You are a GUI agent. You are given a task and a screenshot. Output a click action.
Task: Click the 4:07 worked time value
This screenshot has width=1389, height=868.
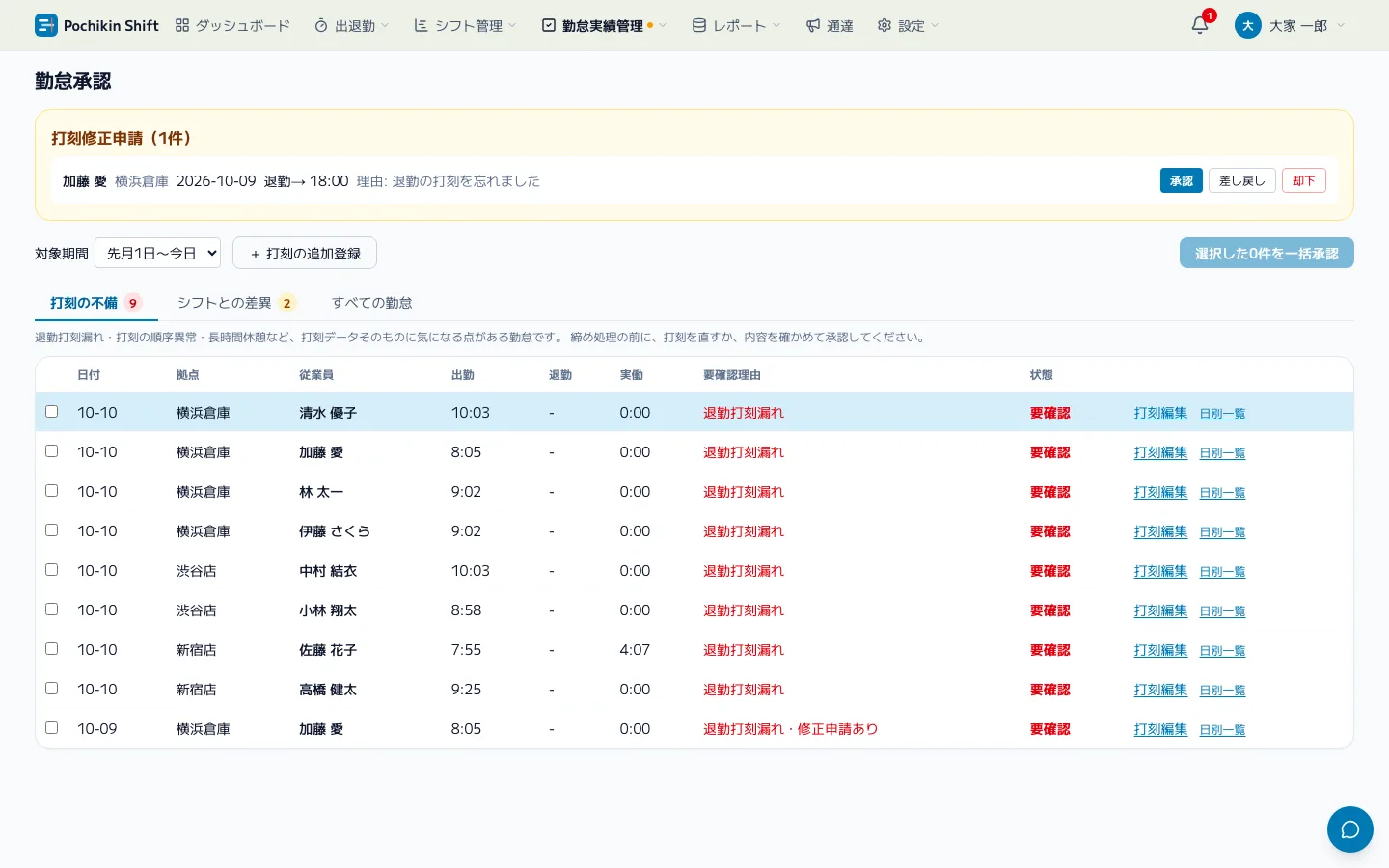click(x=635, y=650)
